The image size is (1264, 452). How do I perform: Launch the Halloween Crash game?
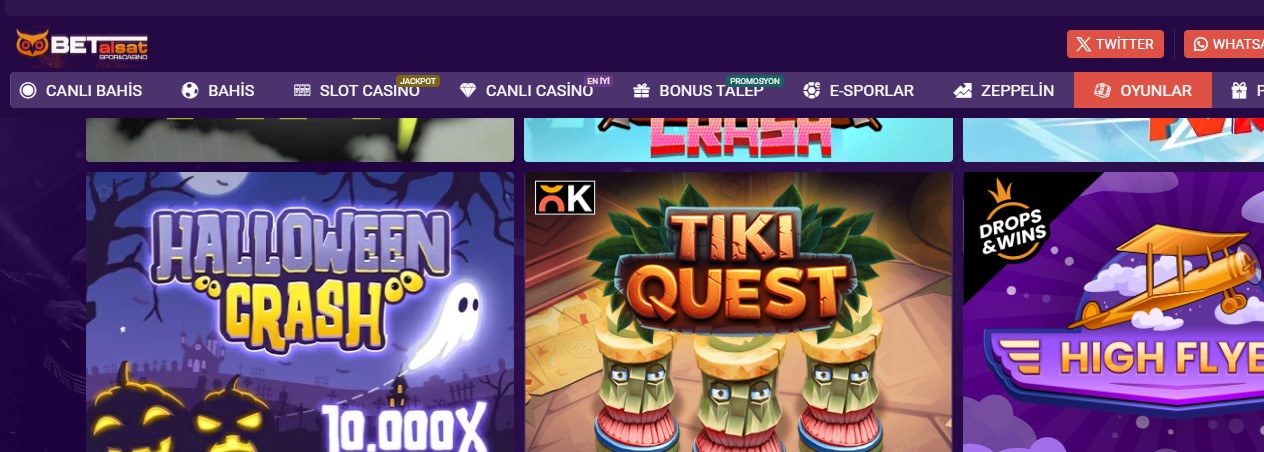300,312
